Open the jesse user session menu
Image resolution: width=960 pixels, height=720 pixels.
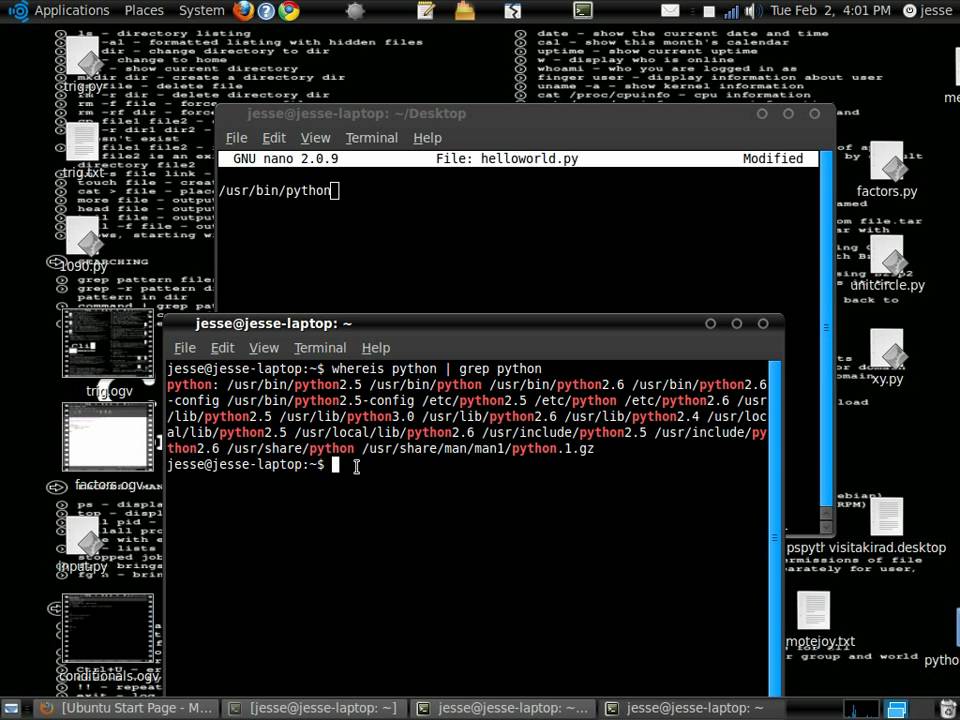928,10
